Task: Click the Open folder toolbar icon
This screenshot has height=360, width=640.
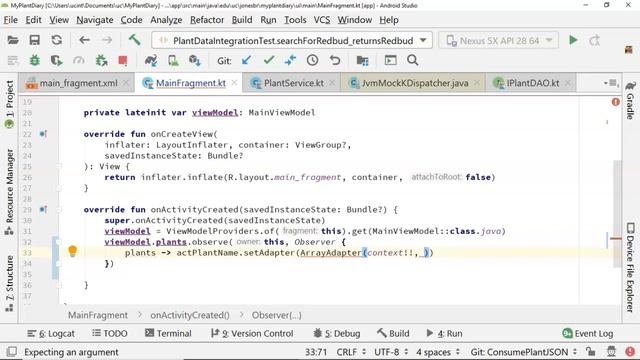Action: click(x=13, y=40)
